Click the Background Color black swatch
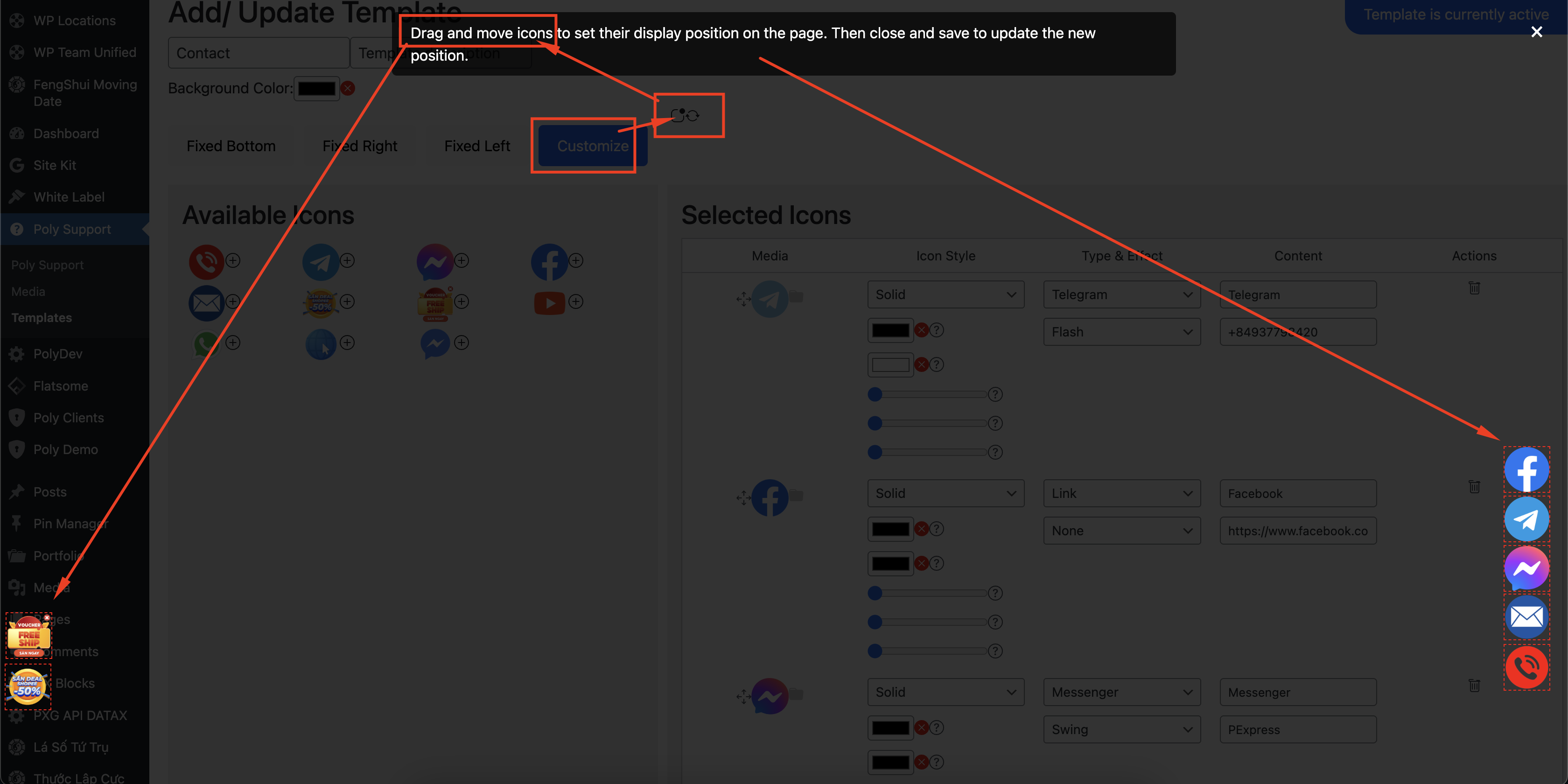This screenshot has width=1568, height=784. [x=316, y=89]
